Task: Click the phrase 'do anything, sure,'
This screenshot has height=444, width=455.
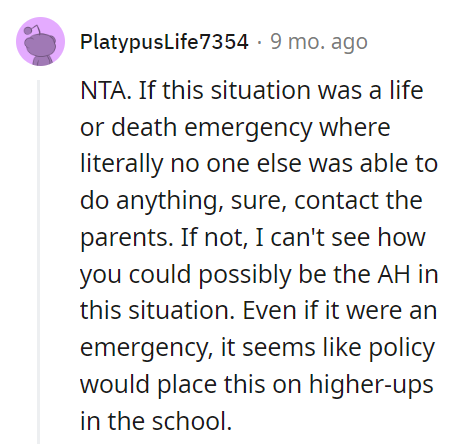Action: [x=183, y=201]
